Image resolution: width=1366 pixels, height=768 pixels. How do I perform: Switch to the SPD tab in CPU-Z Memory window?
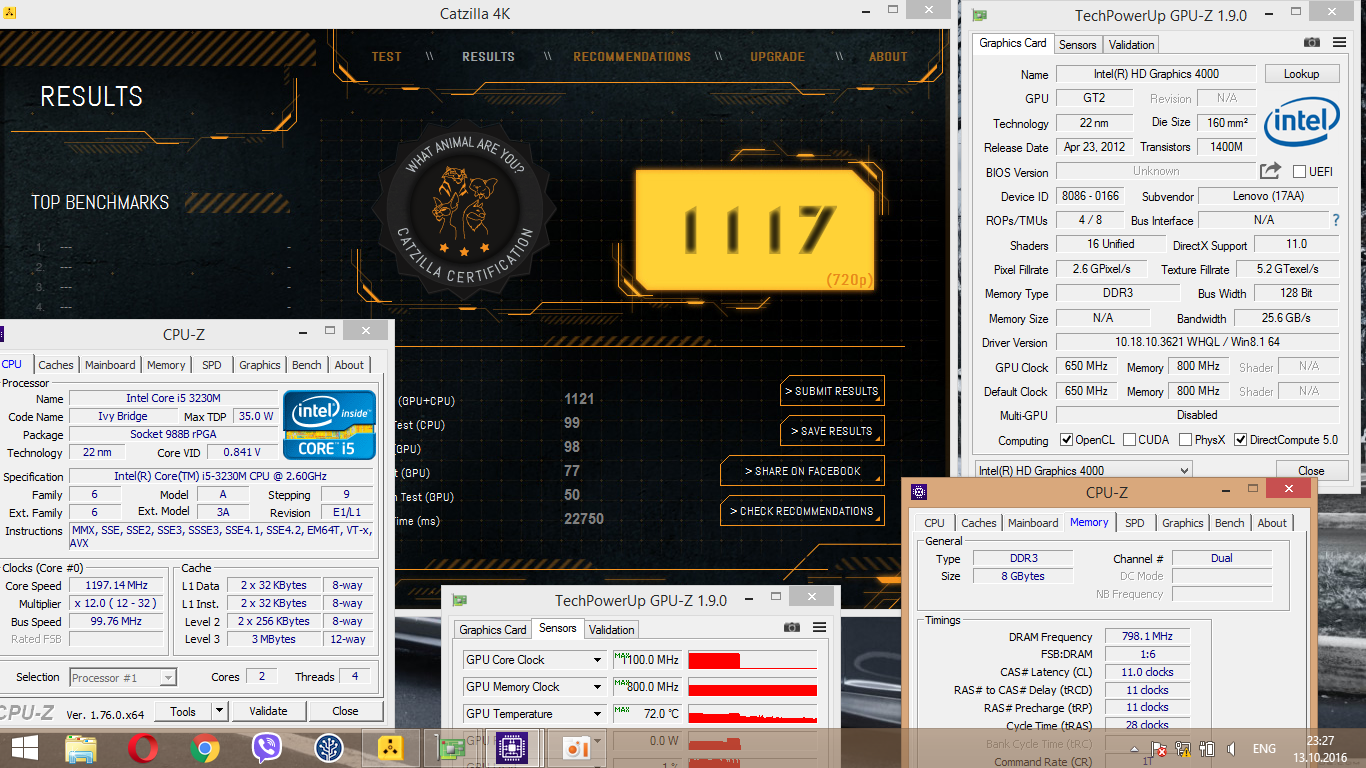point(1134,523)
